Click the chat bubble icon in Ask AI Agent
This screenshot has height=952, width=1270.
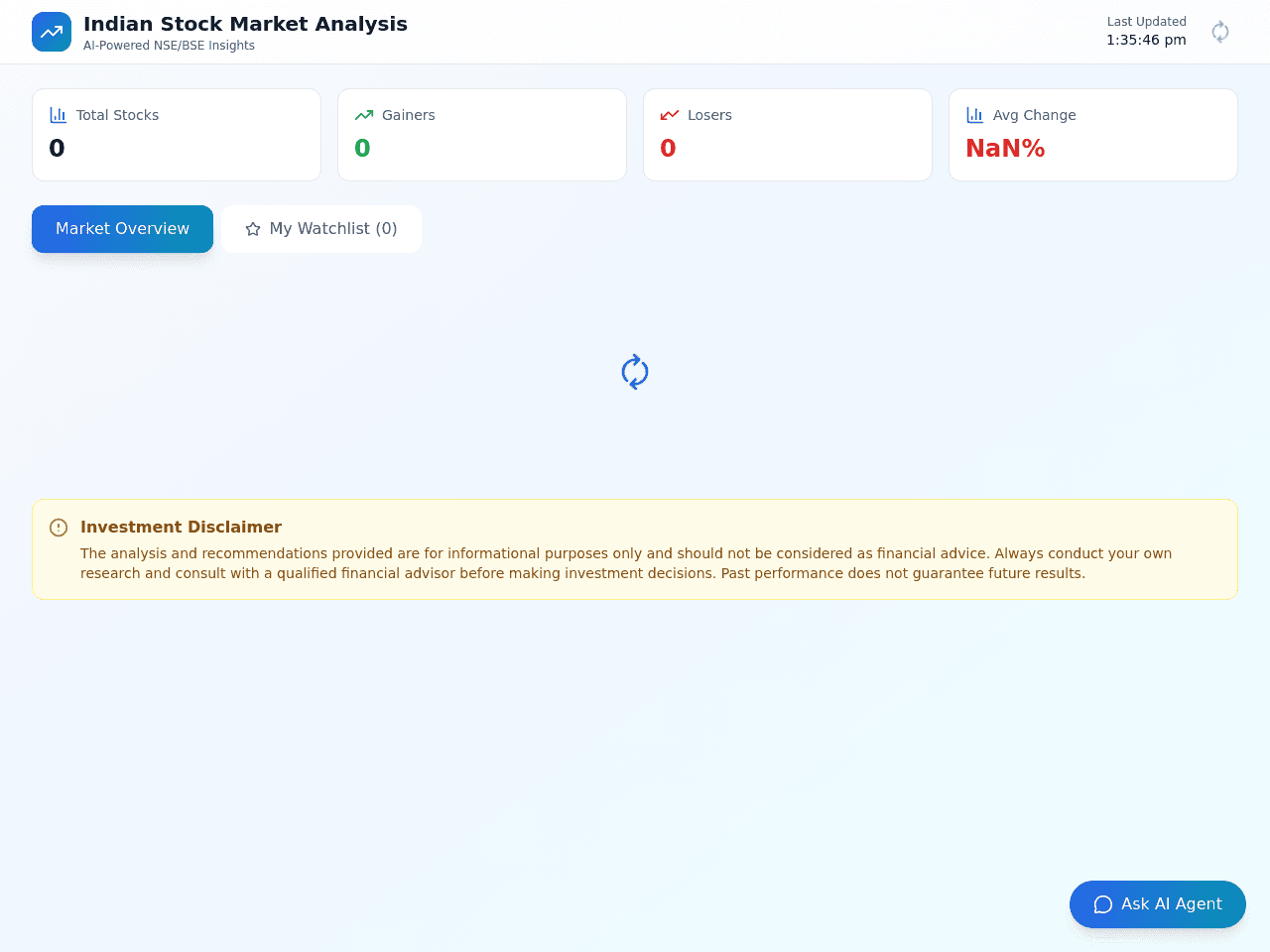coord(1103,904)
